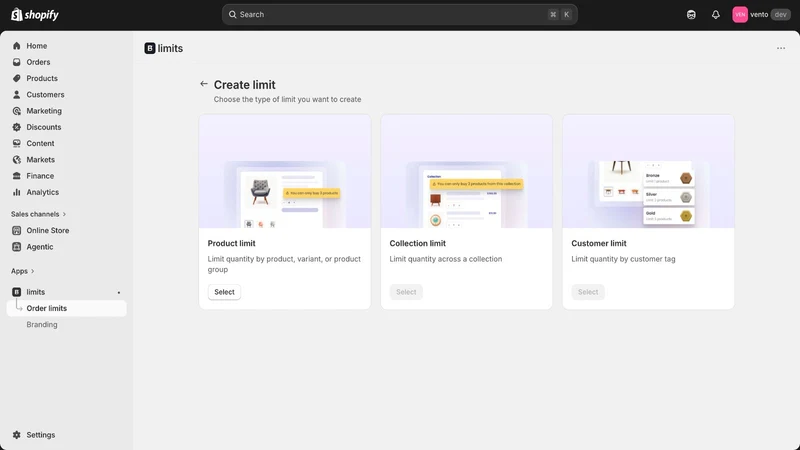Click 'Limit quantity by customer tag' text
Image resolution: width=800 pixels, height=450 pixels.
623,259
